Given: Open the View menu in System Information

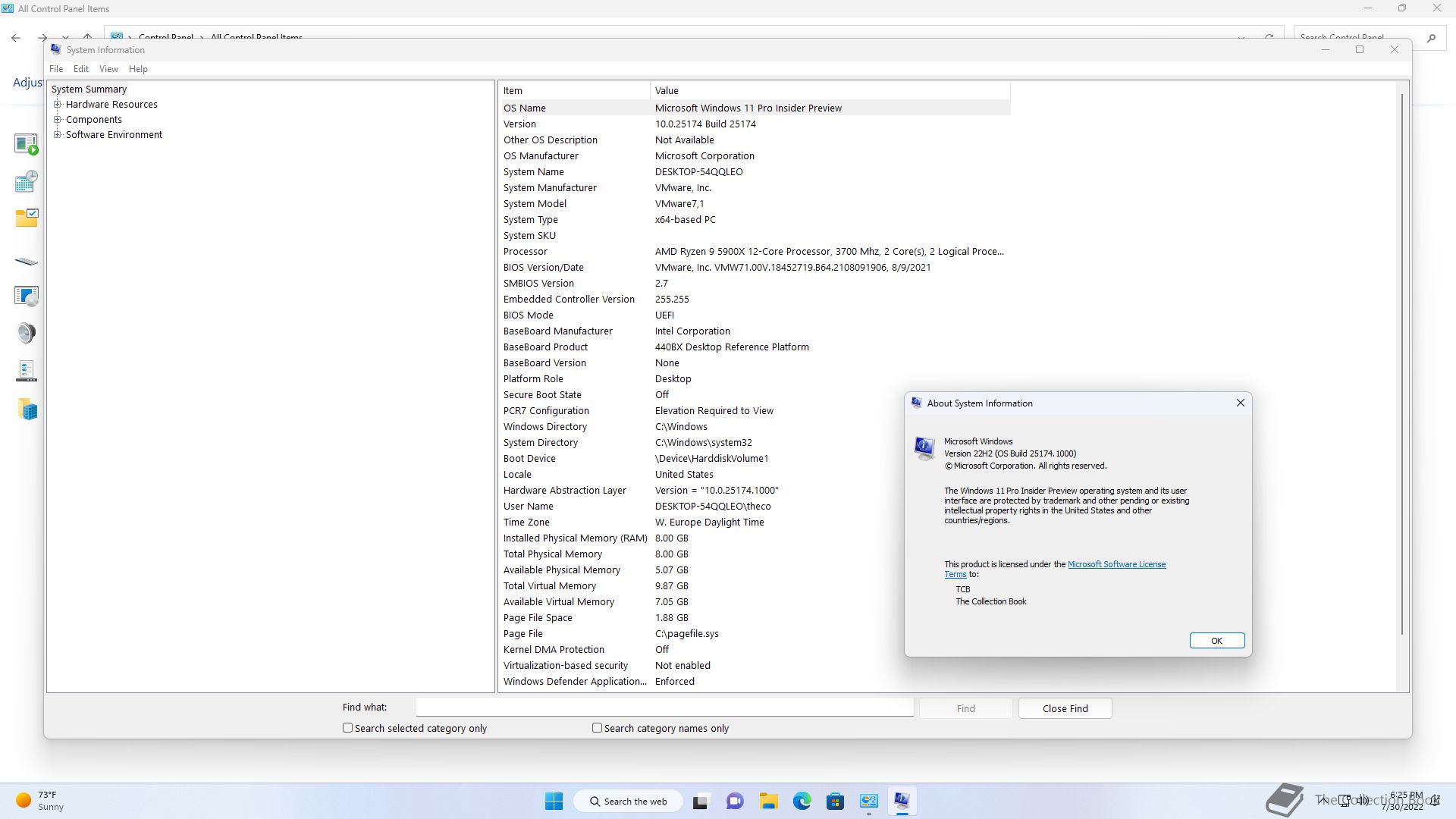Looking at the screenshot, I should point(108,69).
